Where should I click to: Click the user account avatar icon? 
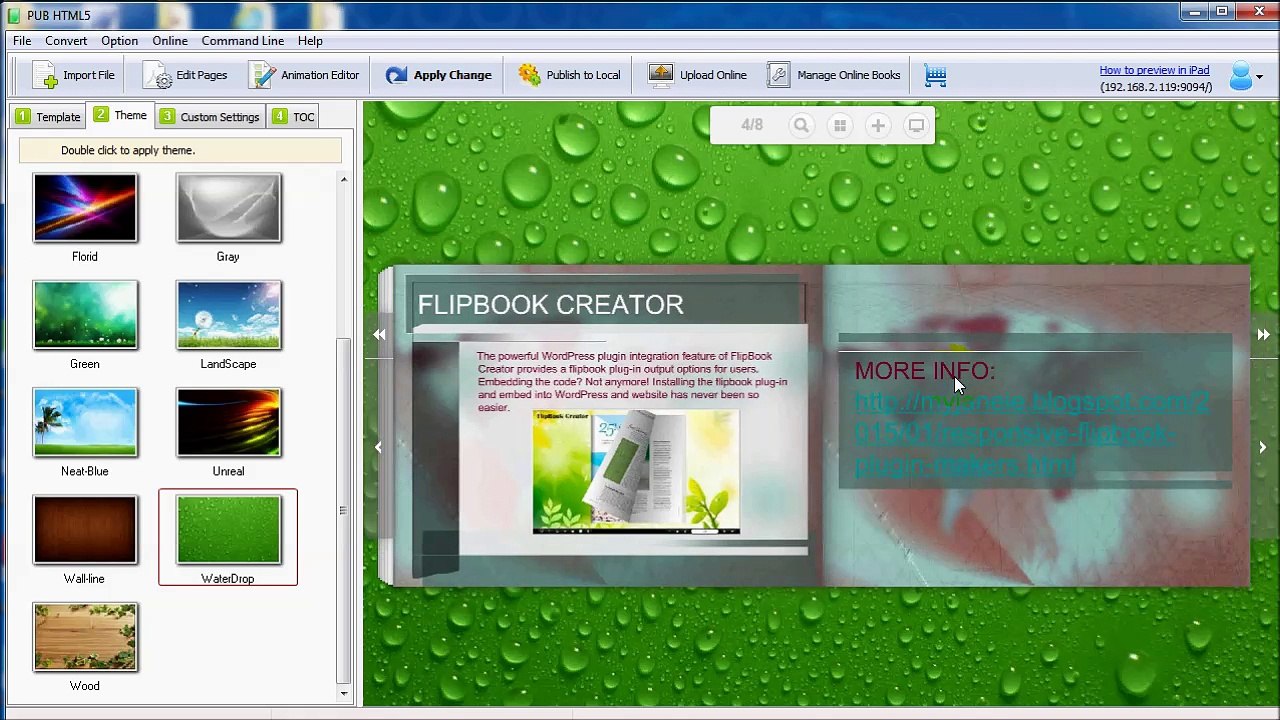pyautogui.click(x=1240, y=76)
